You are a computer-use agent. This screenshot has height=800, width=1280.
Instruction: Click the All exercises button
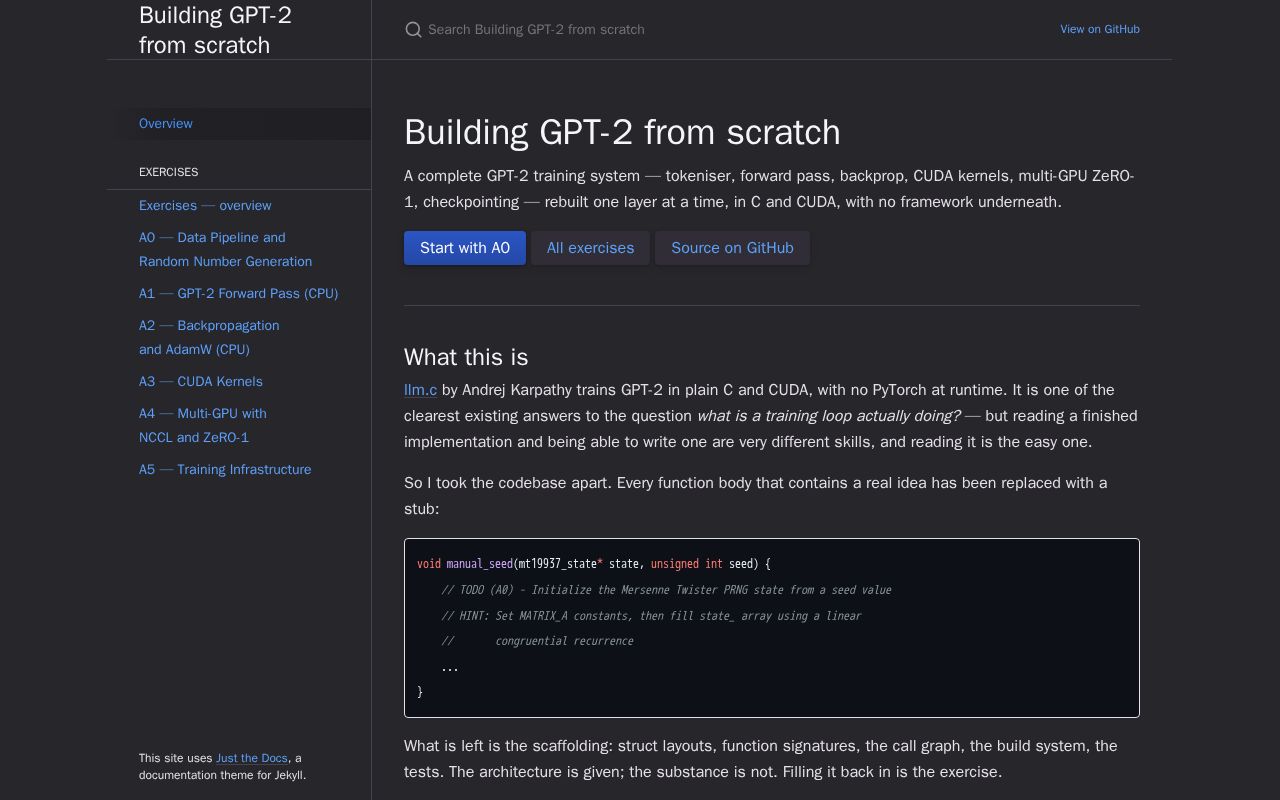[590, 248]
